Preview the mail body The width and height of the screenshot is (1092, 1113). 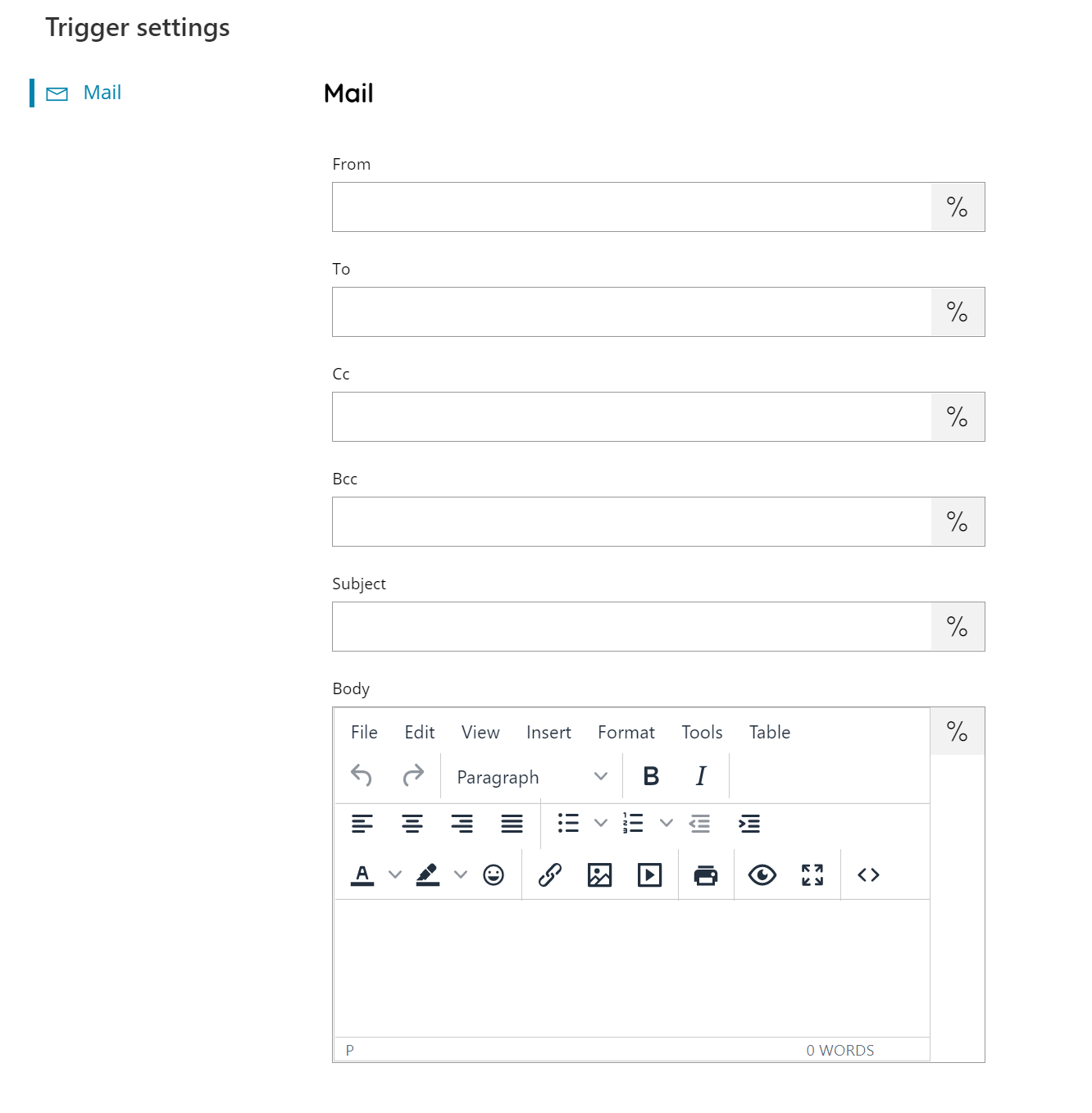coord(762,874)
